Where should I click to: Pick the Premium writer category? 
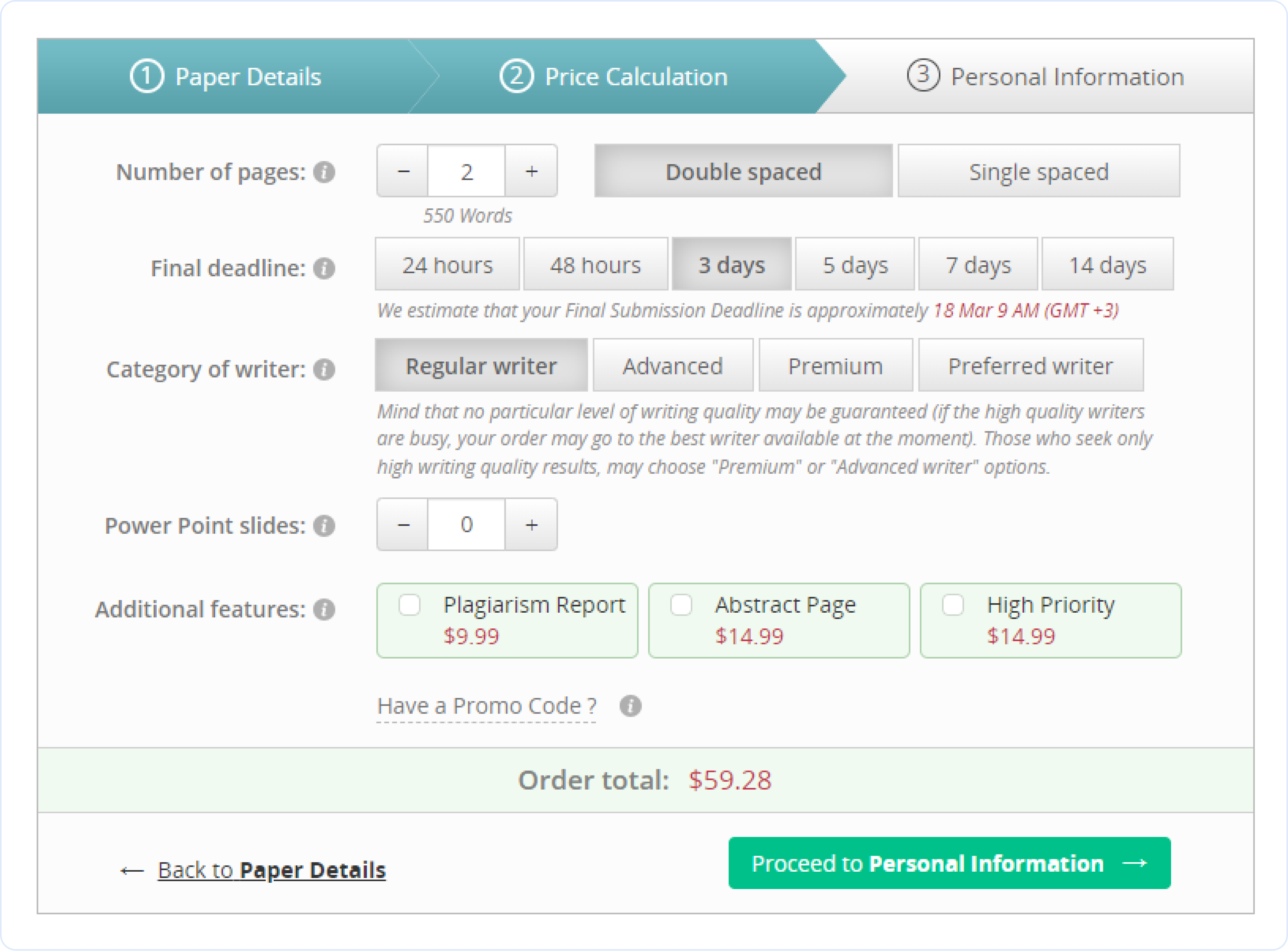click(x=835, y=365)
